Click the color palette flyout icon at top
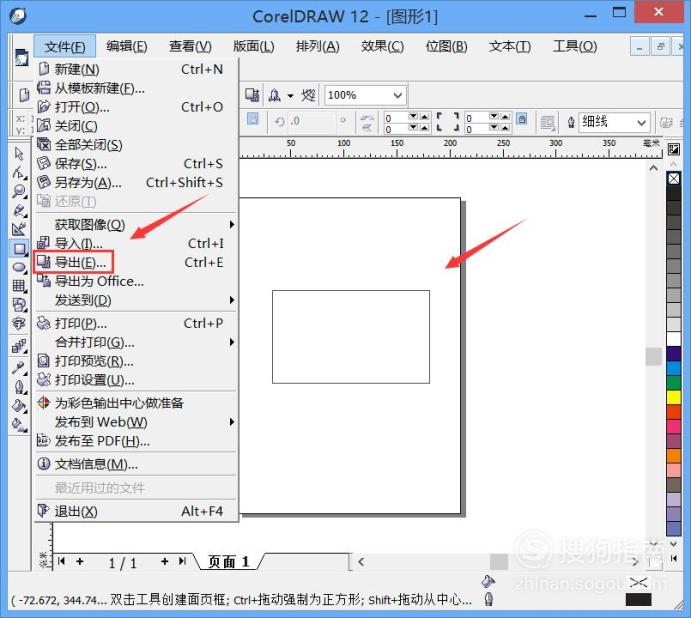Viewport: 691px width, 618px height. (x=673, y=149)
